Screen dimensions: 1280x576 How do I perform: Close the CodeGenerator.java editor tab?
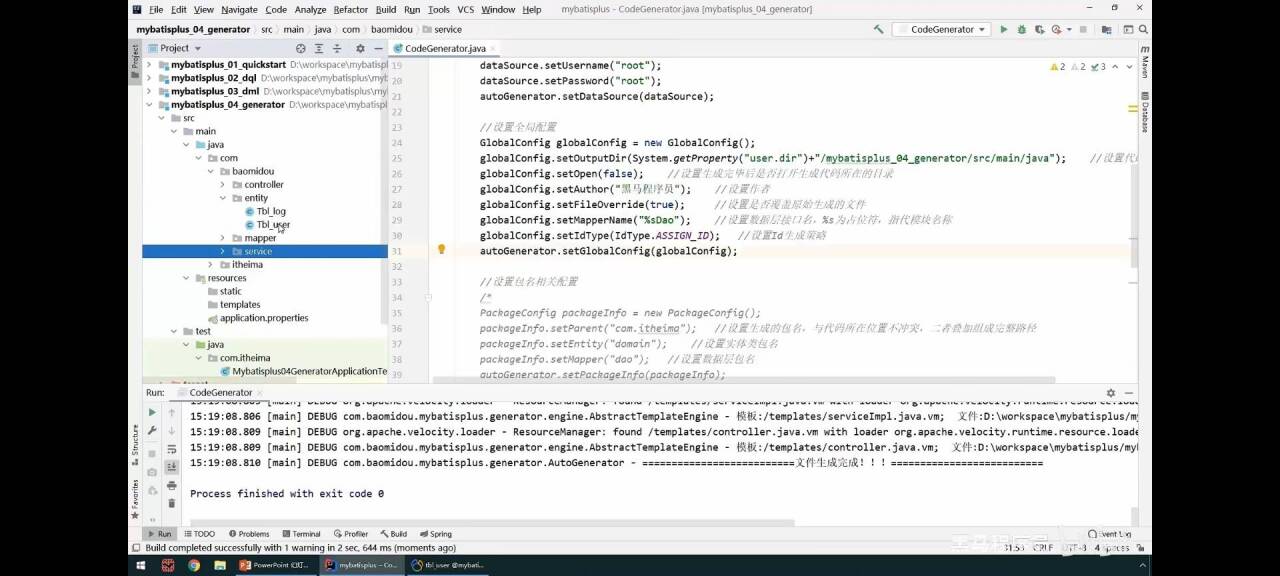pos(493,48)
